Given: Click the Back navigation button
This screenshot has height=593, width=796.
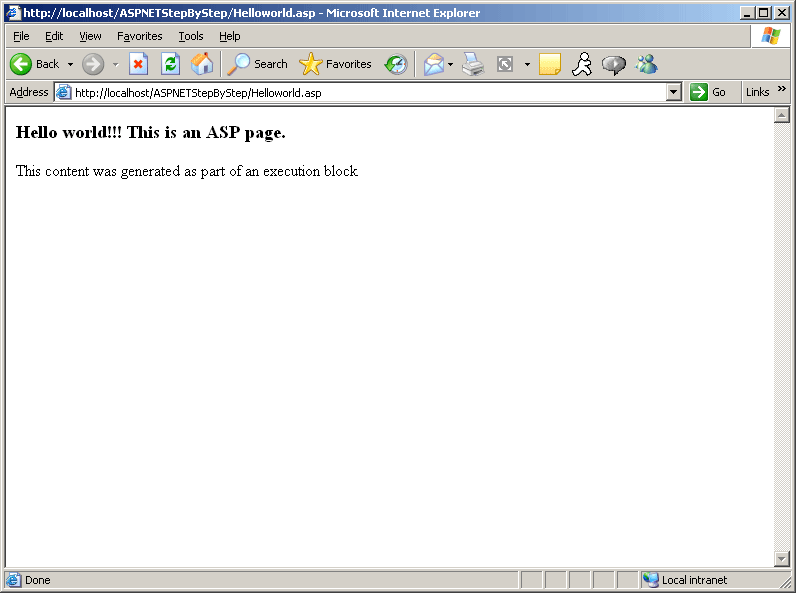Looking at the screenshot, I should coord(34,64).
